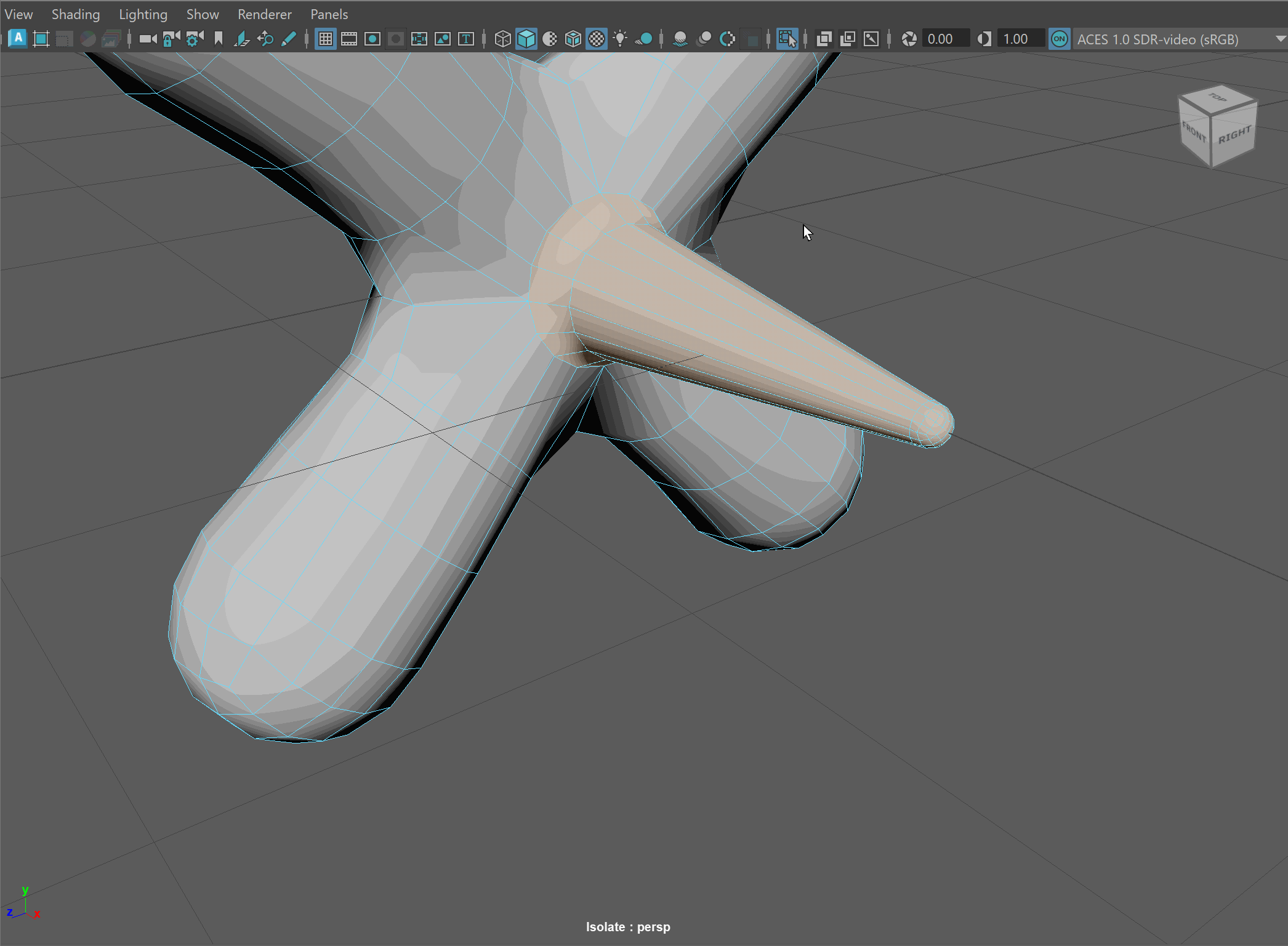Toggle textured display checker icon
Viewport: 1288px width, 946px height.
click(x=597, y=39)
